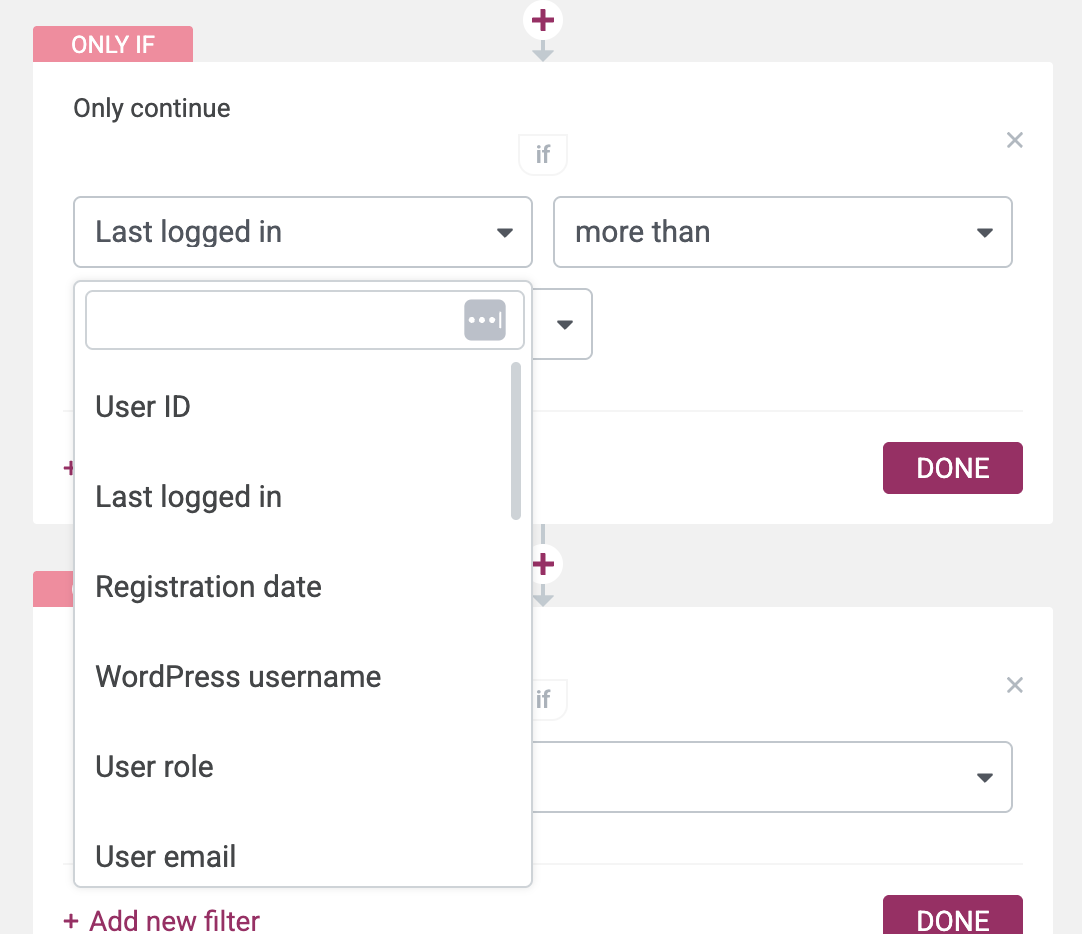
Task: Open the 'more than' condition dropdown
Action: pyautogui.click(x=782, y=232)
